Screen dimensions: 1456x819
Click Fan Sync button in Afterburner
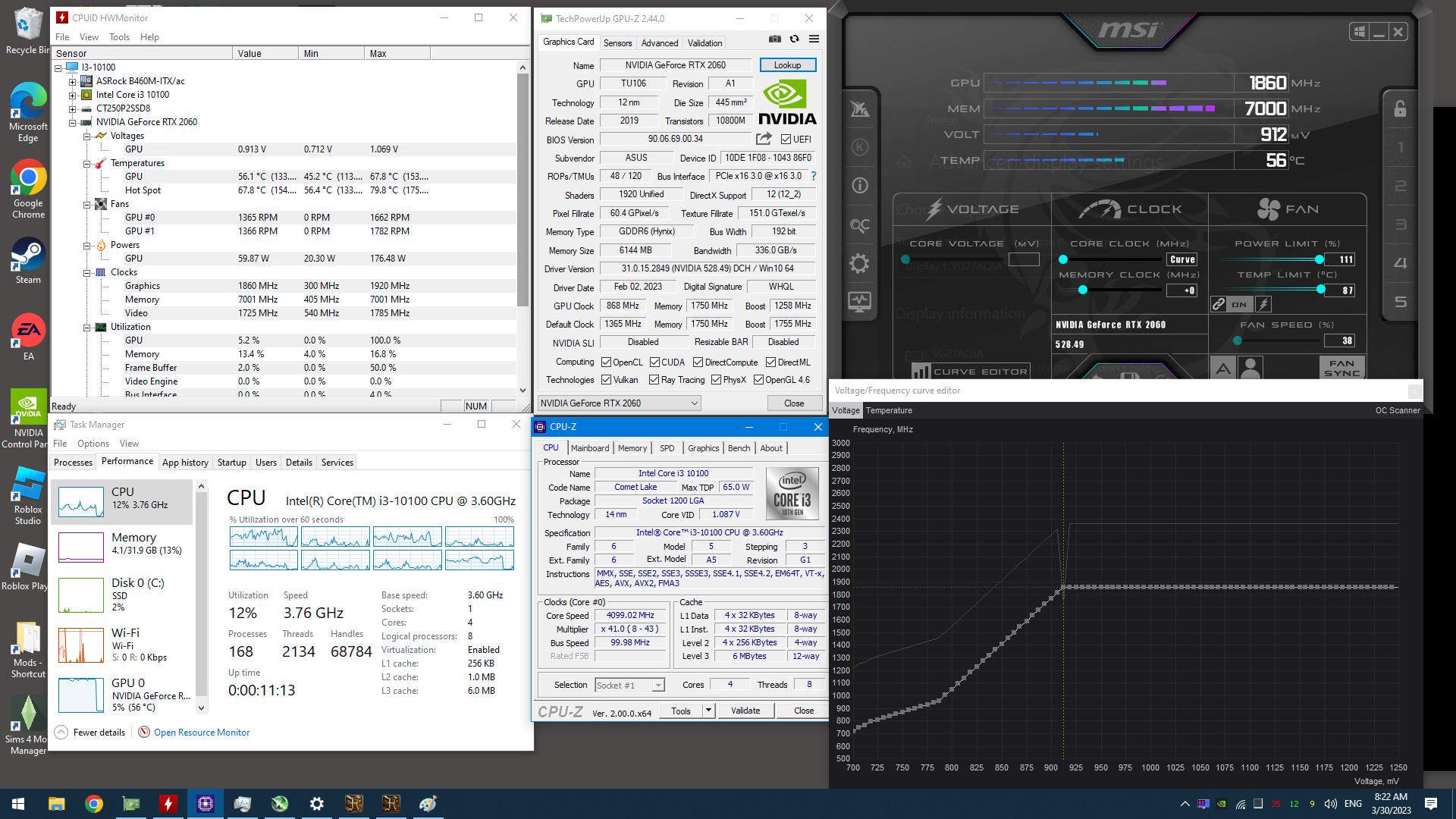[1341, 369]
